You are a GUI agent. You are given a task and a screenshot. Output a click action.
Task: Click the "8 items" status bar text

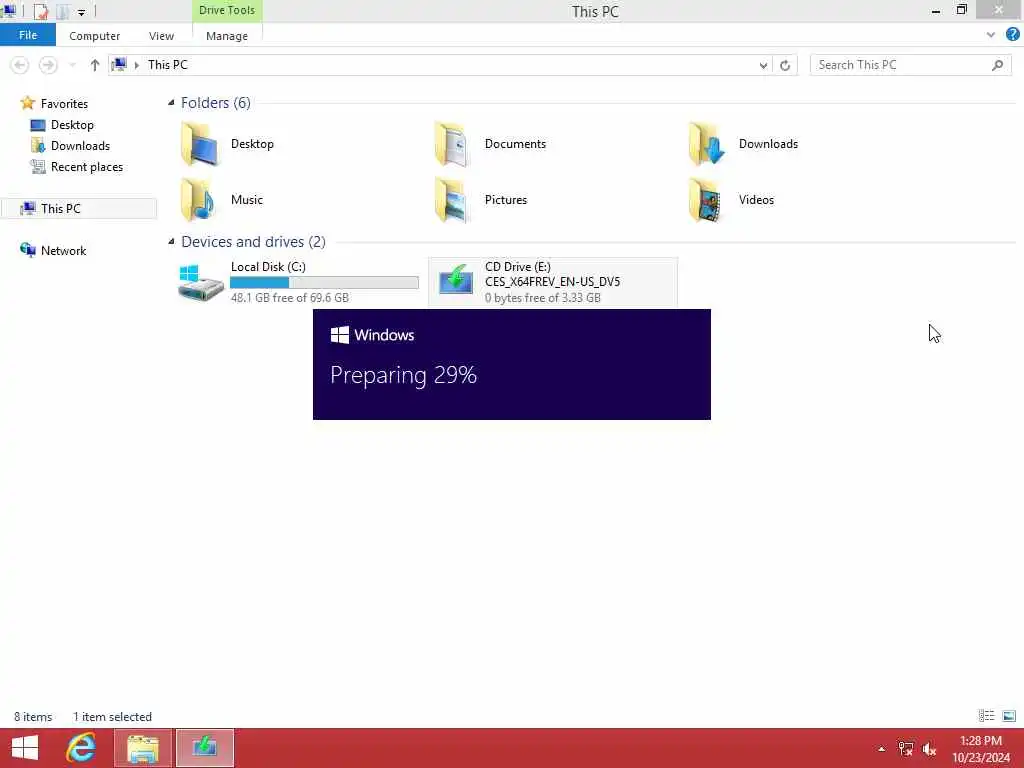point(33,716)
